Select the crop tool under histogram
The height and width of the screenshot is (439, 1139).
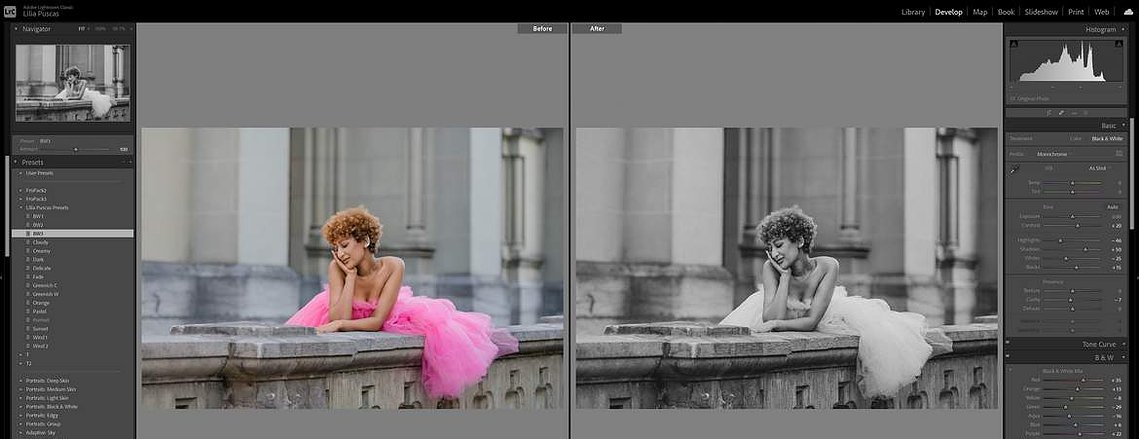coord(1049,113)
